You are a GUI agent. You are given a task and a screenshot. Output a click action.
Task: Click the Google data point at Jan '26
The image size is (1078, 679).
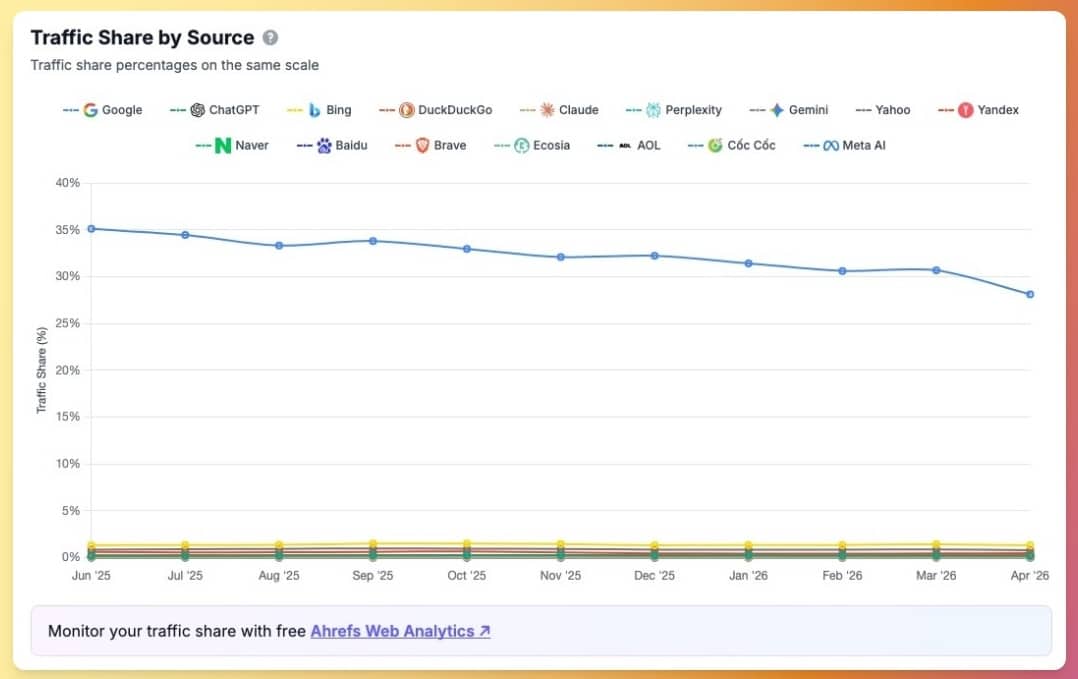tap(748, 263)
